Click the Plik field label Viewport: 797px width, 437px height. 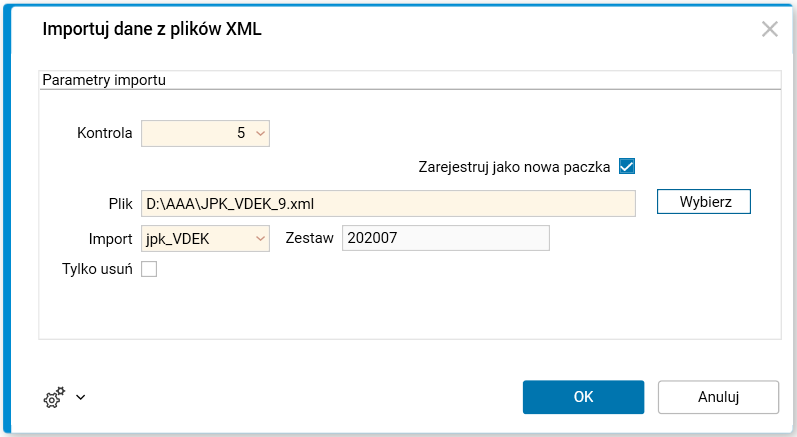coord(121,203)
